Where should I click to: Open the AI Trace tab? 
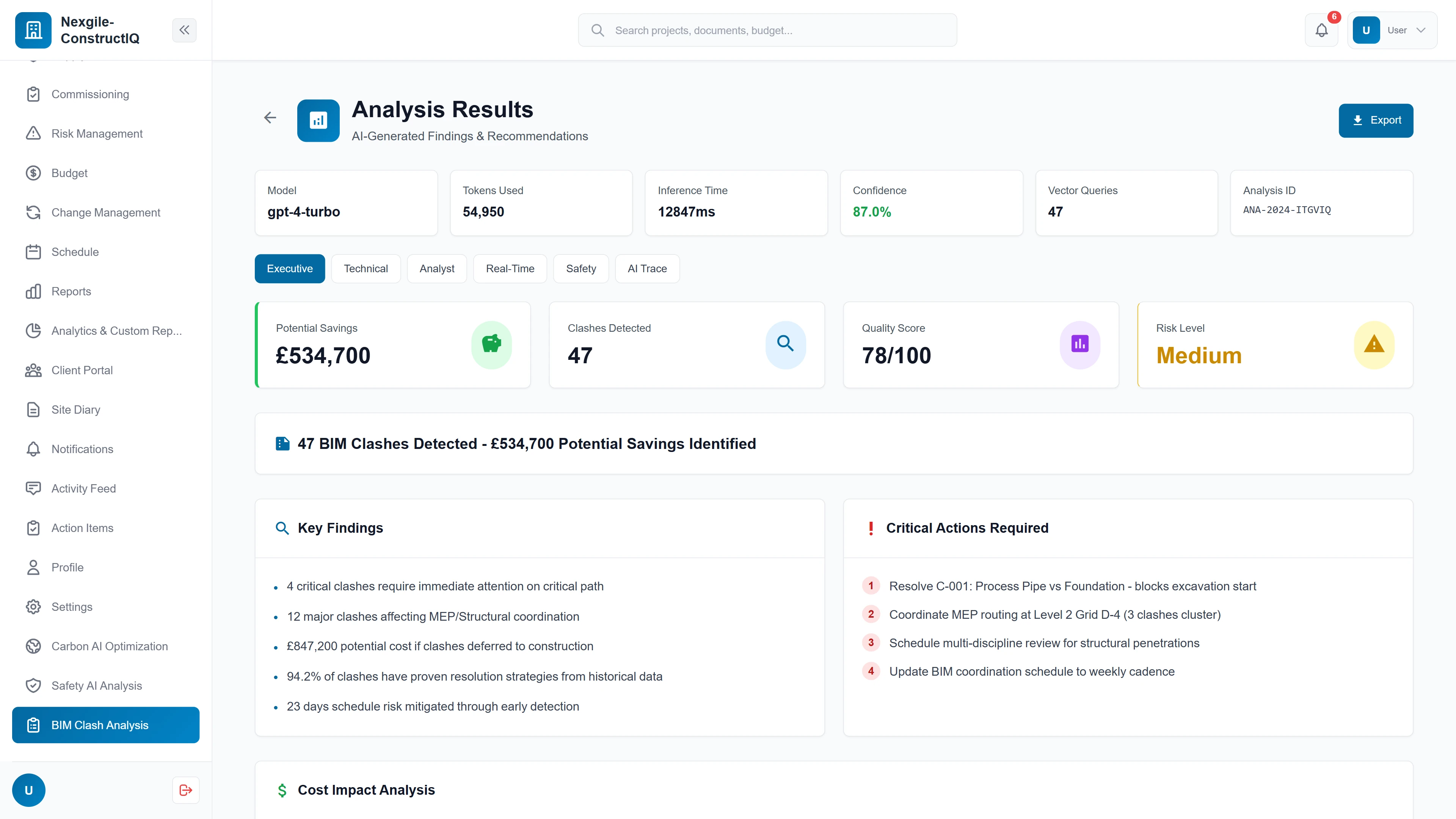tap(646, 268)
